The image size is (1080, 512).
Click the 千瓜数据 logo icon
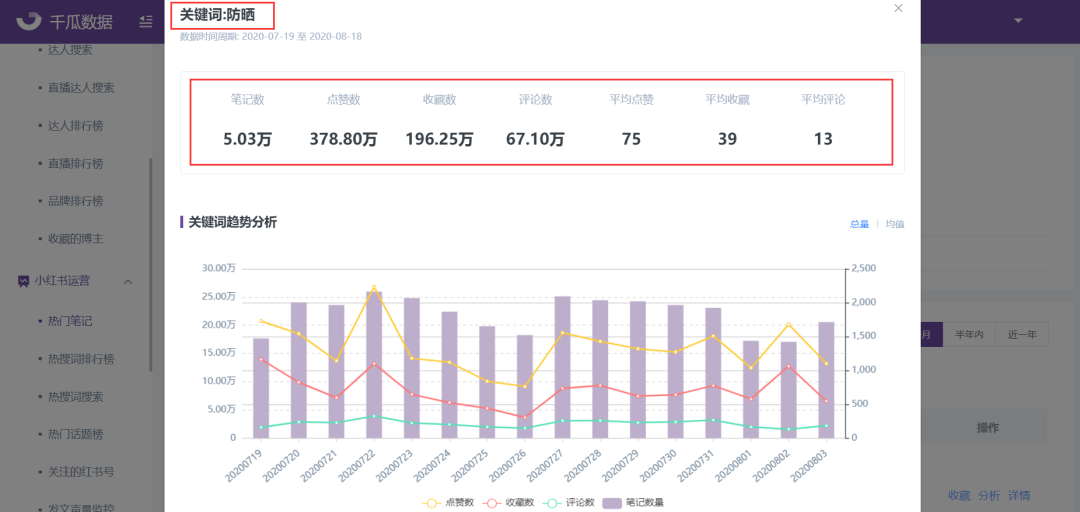[29, 21]
